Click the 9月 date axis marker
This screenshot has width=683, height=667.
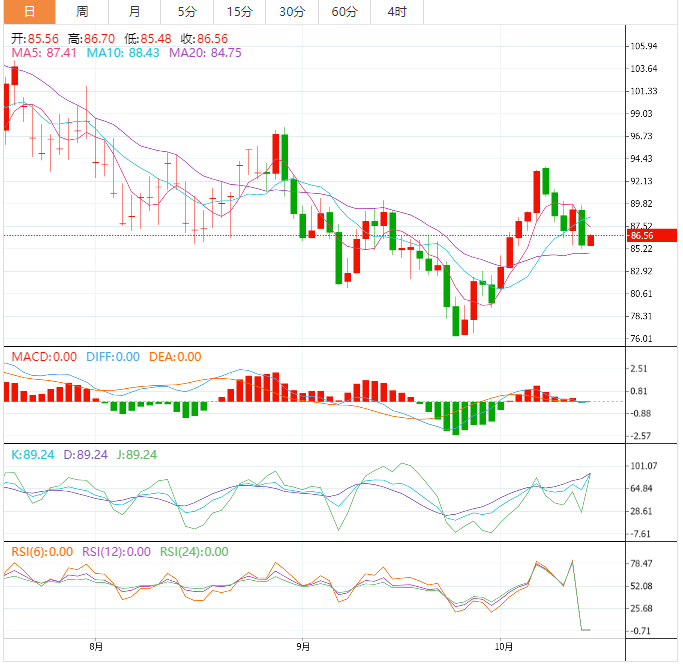[x=303, y=647]
